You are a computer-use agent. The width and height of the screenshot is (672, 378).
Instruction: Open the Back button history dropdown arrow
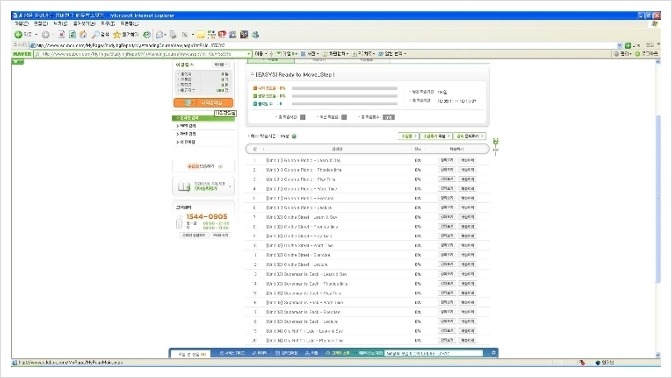click(36, 35)
